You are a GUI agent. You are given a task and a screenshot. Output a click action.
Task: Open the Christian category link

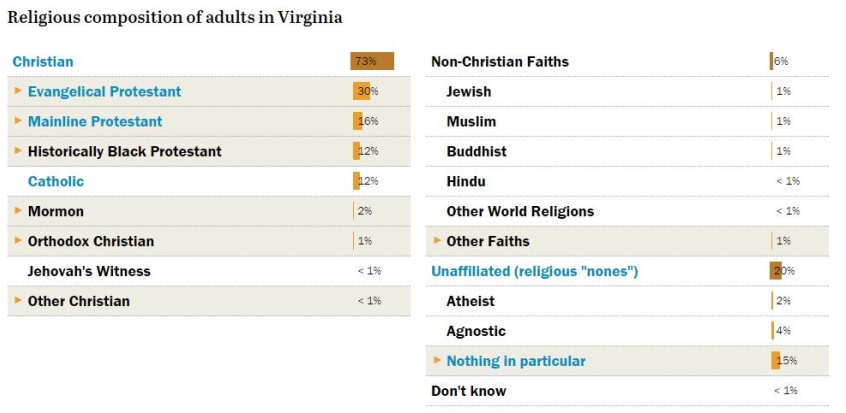coord(43,62)
